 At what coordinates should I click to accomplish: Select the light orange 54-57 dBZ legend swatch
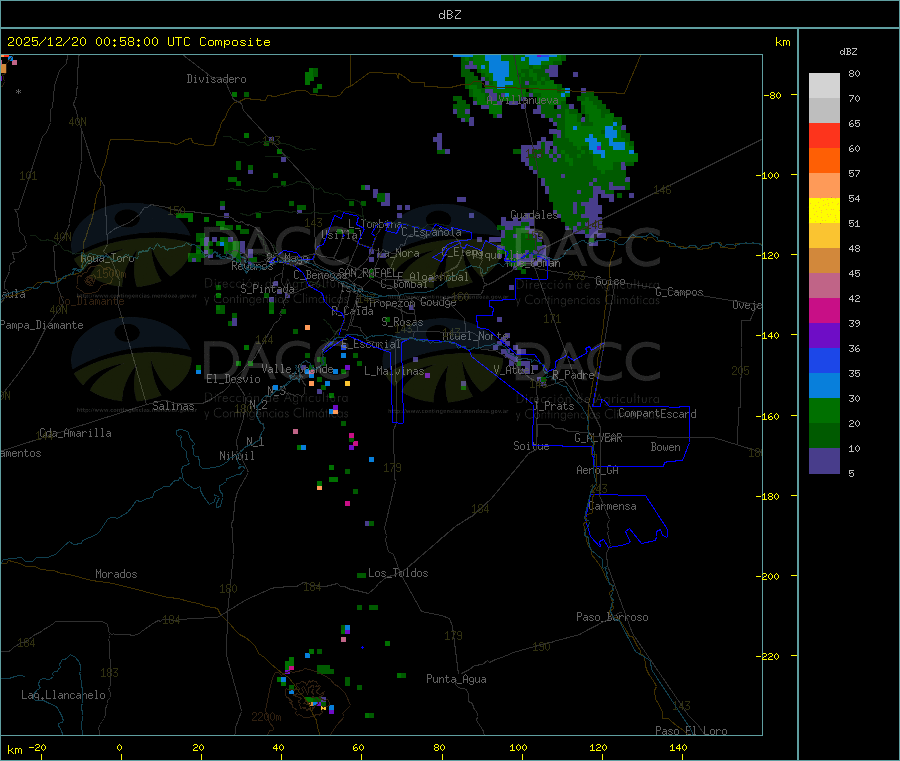pos(824,185)
